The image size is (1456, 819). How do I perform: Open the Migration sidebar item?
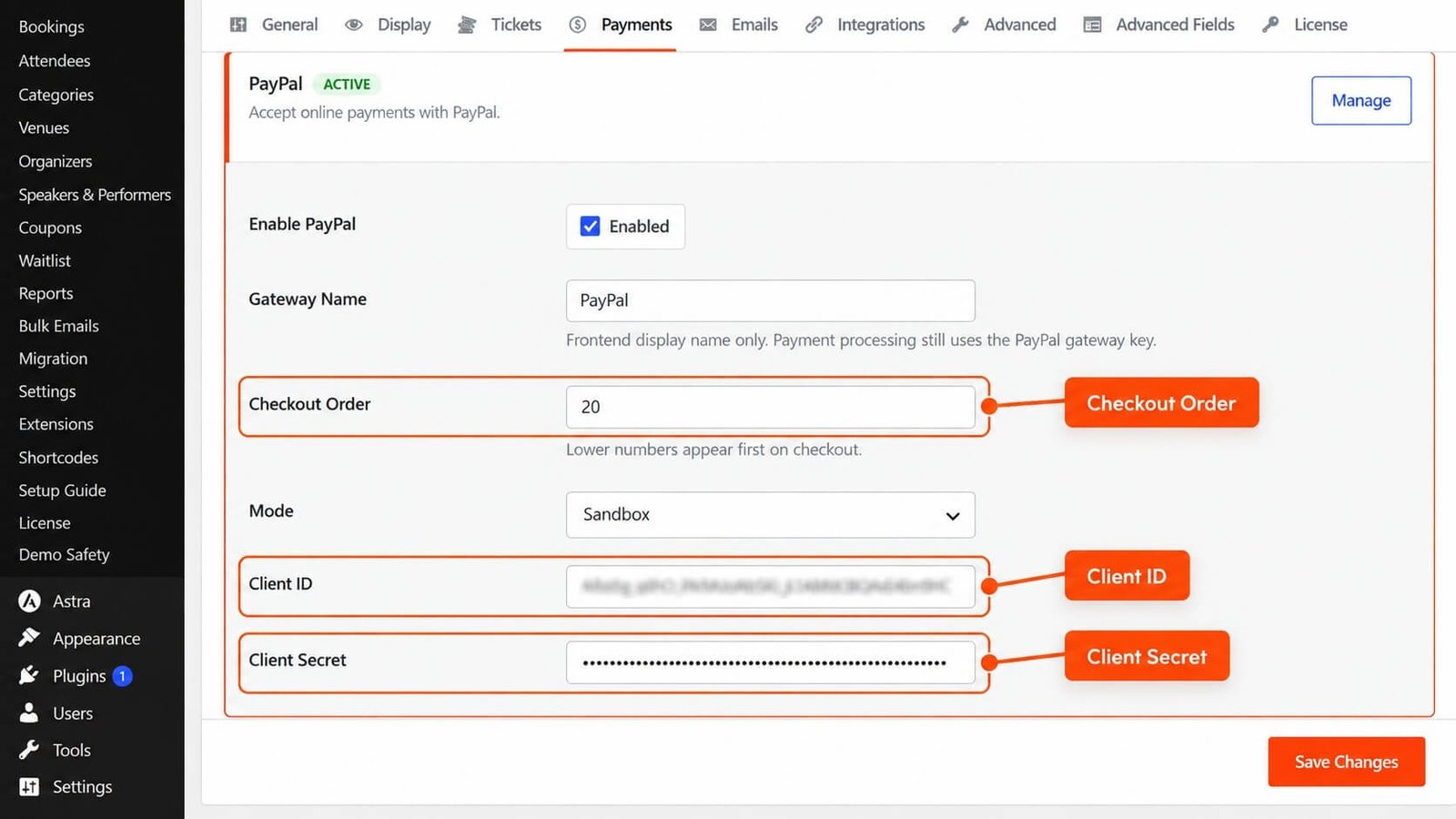tap(53, 359)
